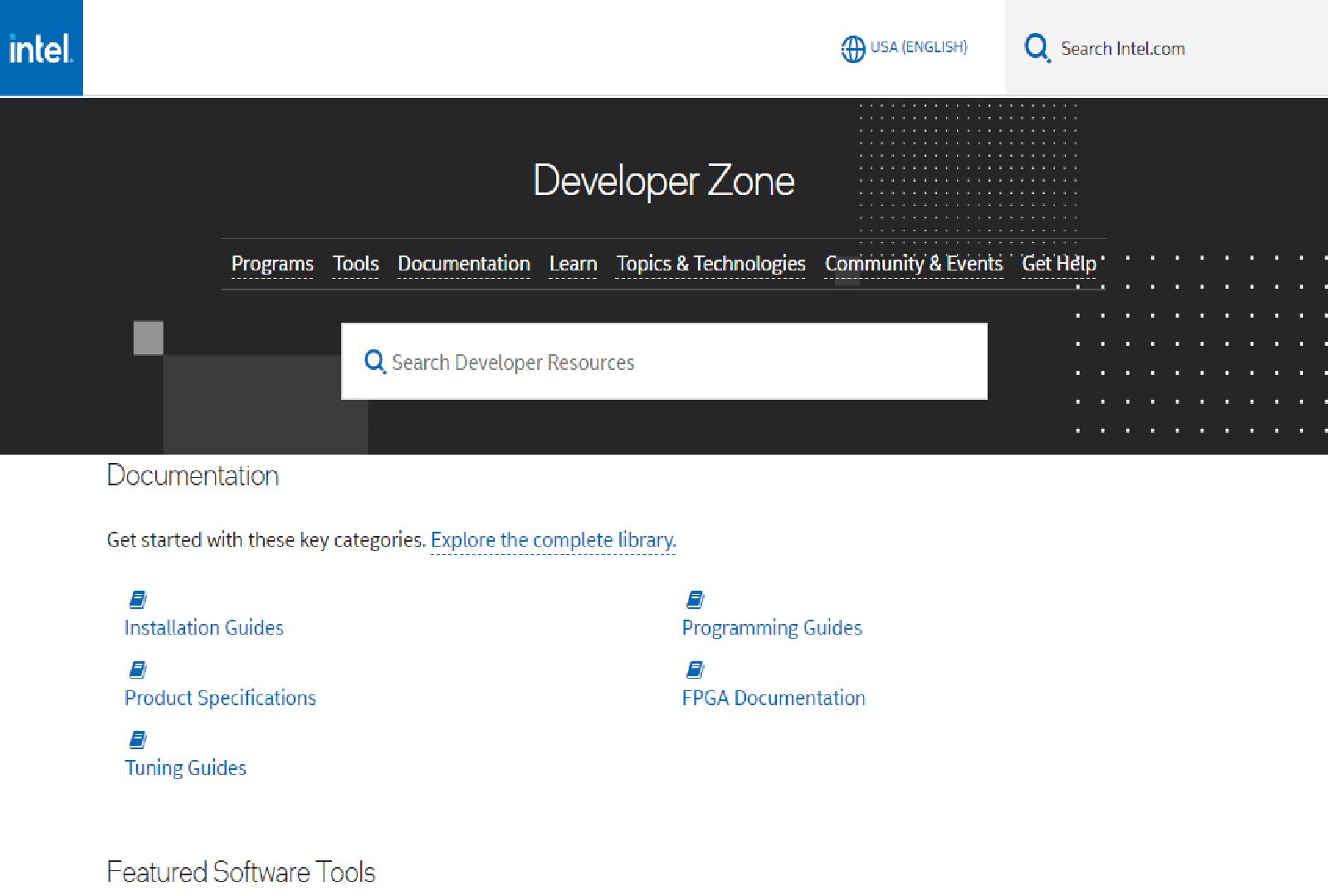Click the Intel logo
The width and height of the screenshot is (1328, 896).
pos(41,48)
